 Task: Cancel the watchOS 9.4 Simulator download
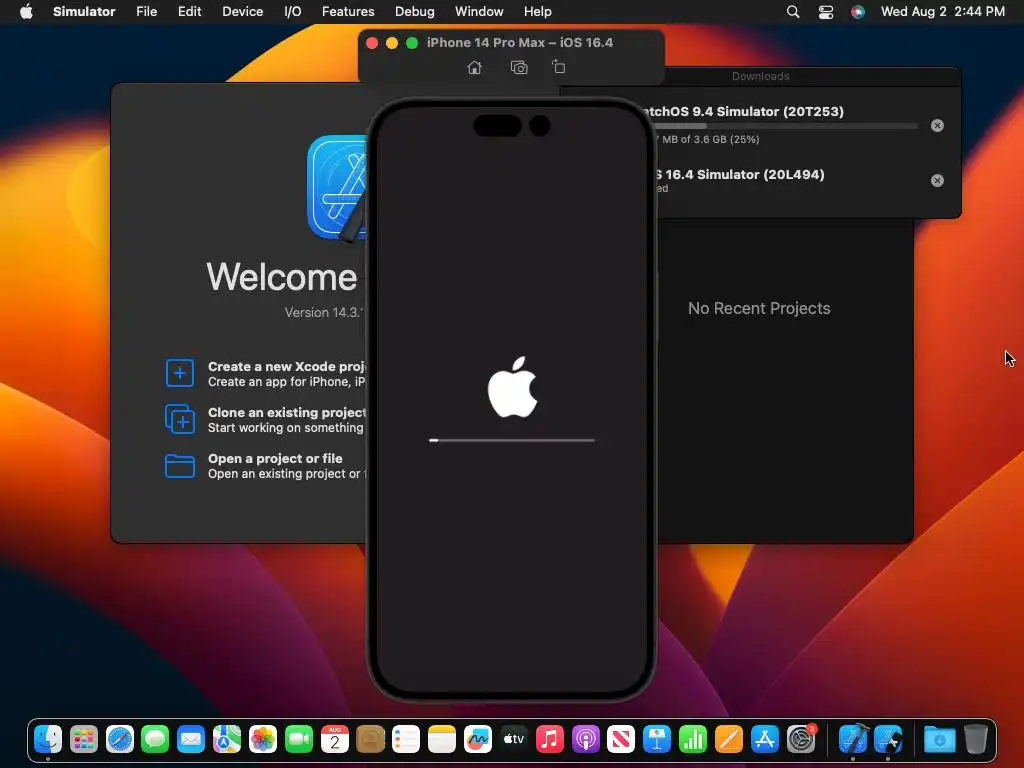pyautogui.click(x=937, y=125)
